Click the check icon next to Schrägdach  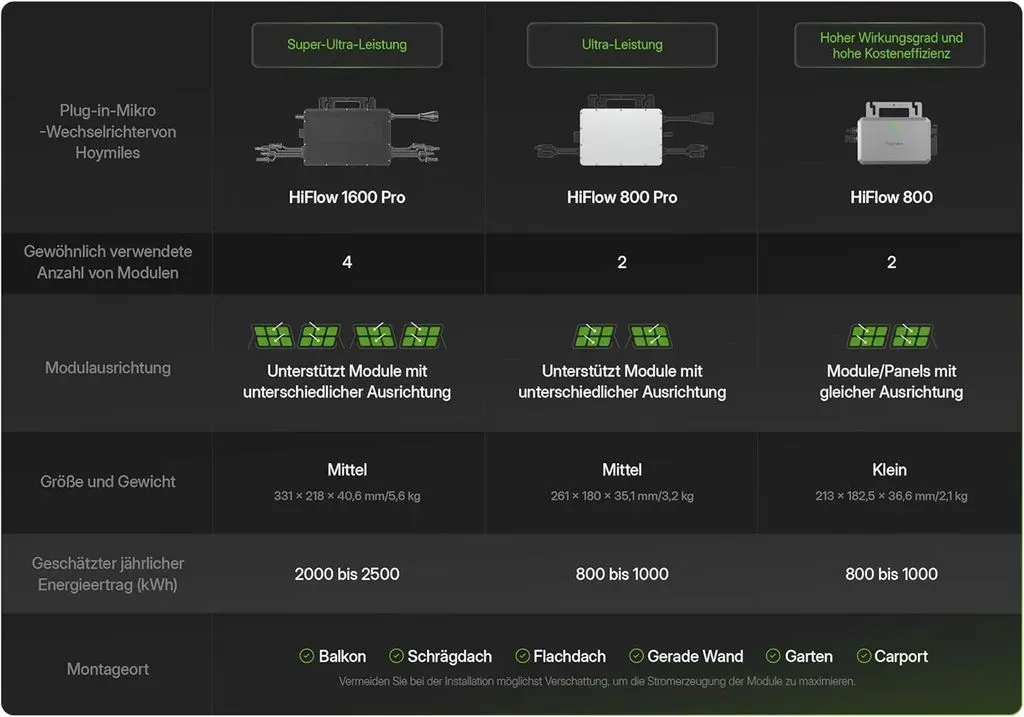396,656
